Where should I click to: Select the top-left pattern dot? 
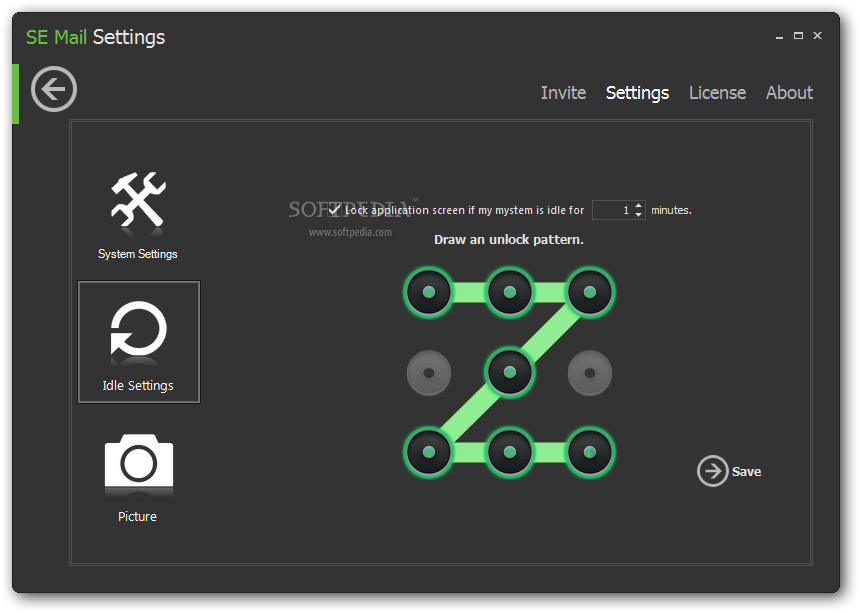click(x=429, y=292)
